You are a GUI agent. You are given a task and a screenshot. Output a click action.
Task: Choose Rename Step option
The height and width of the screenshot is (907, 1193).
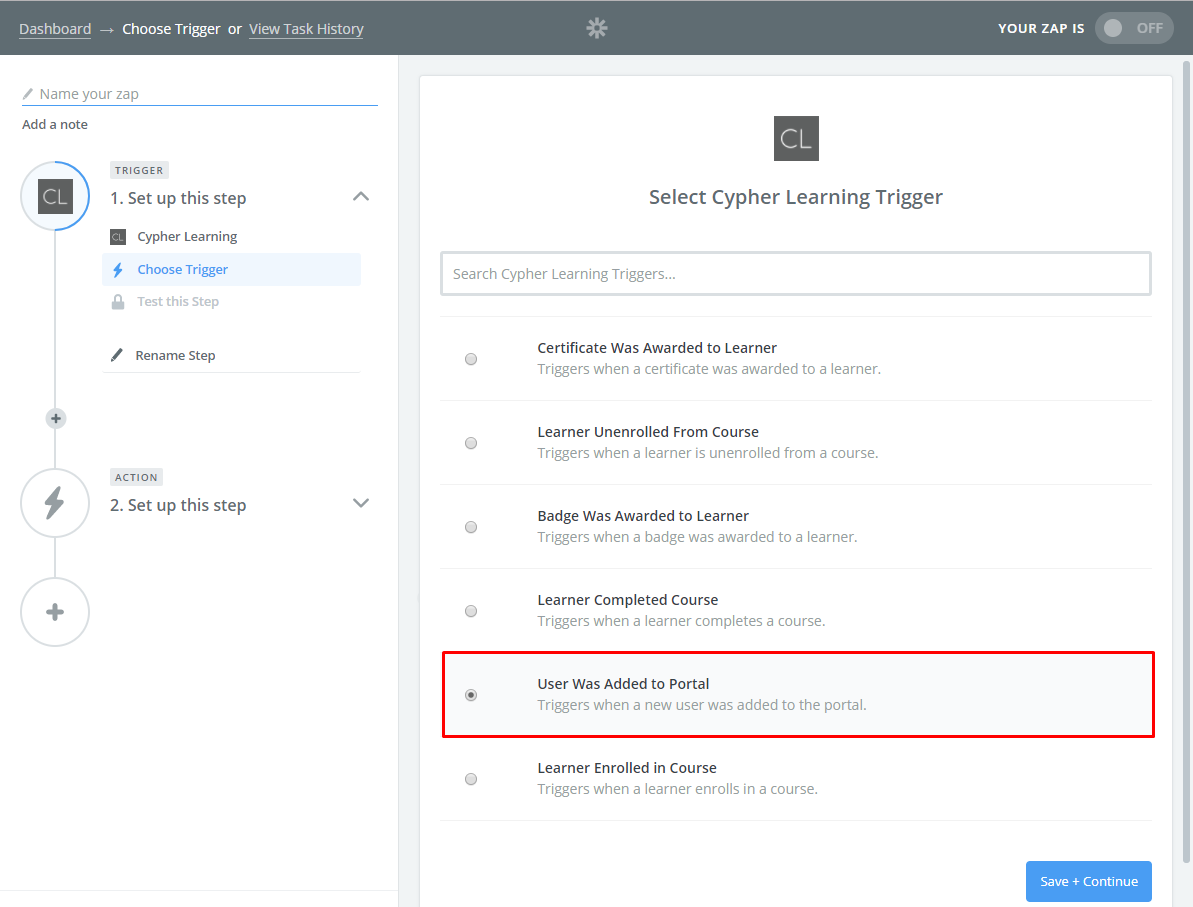[x=175, y=355]
